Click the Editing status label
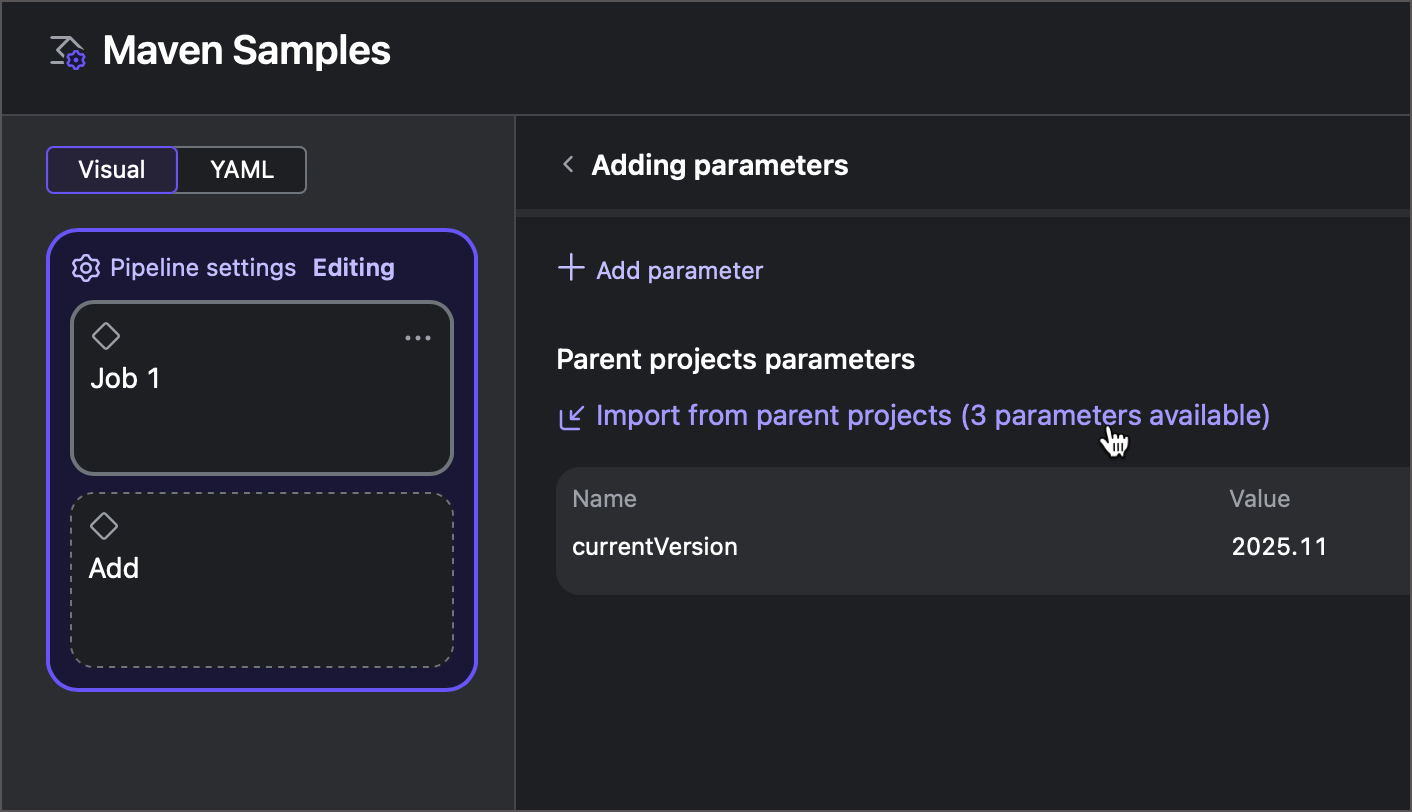 tap(353, 267)
